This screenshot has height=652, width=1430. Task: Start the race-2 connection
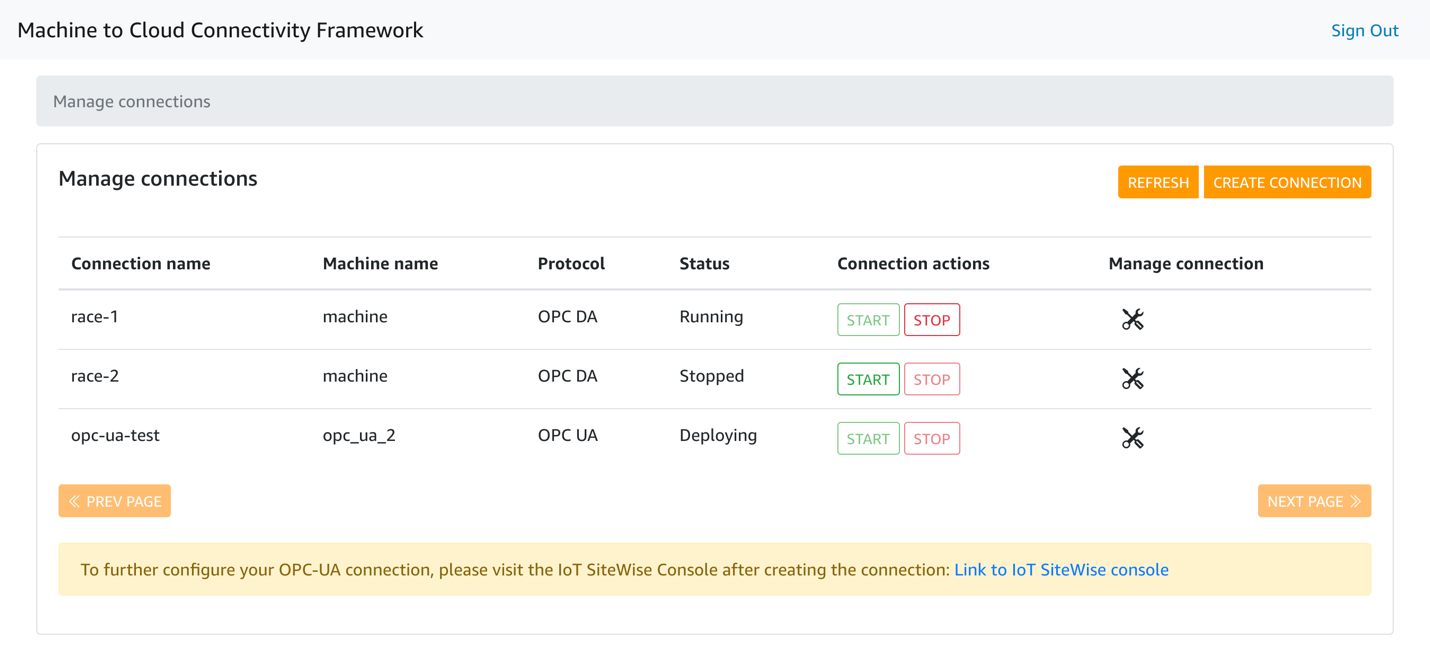tap(868, 378)
